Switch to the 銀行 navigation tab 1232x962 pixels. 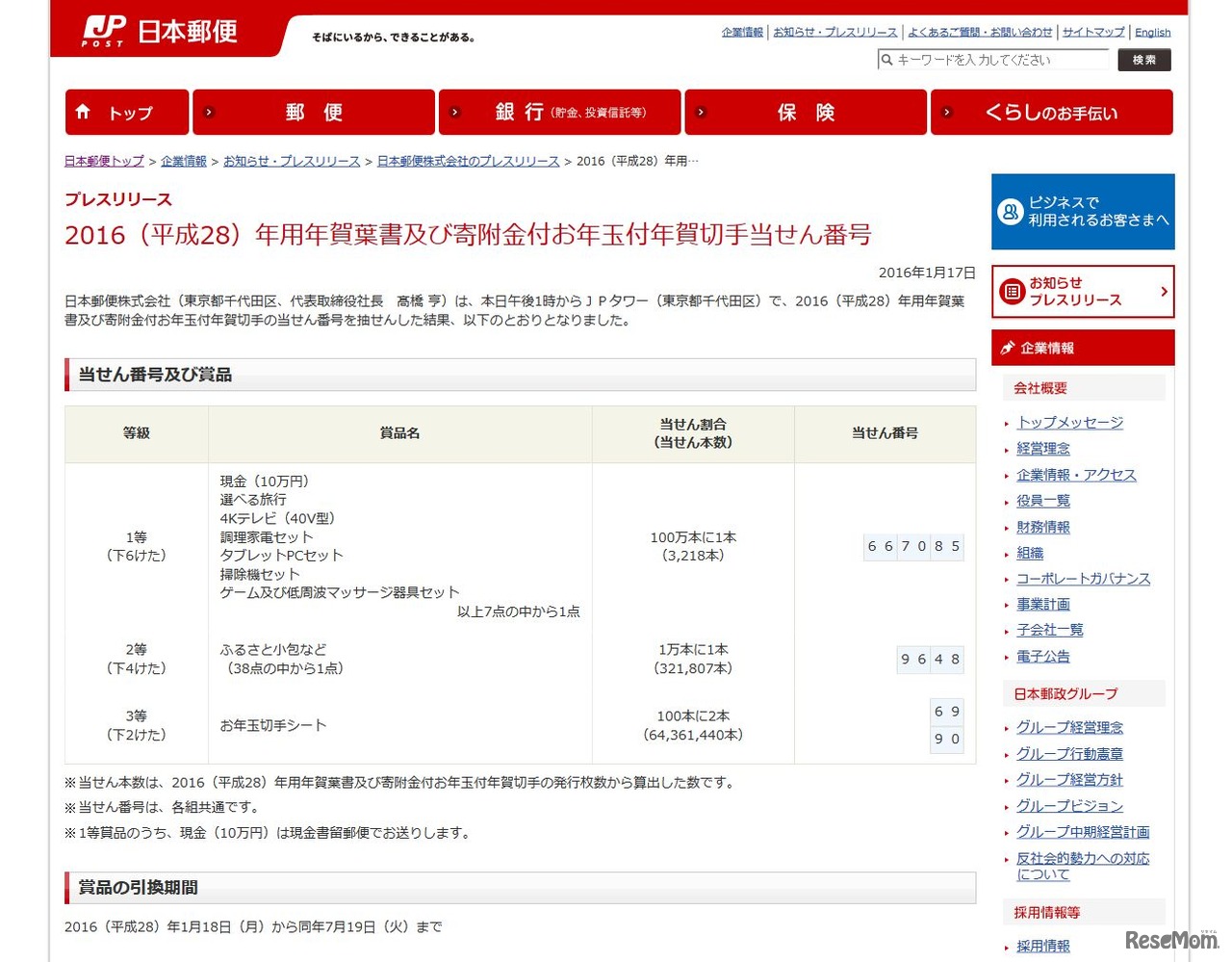point(561,112)
